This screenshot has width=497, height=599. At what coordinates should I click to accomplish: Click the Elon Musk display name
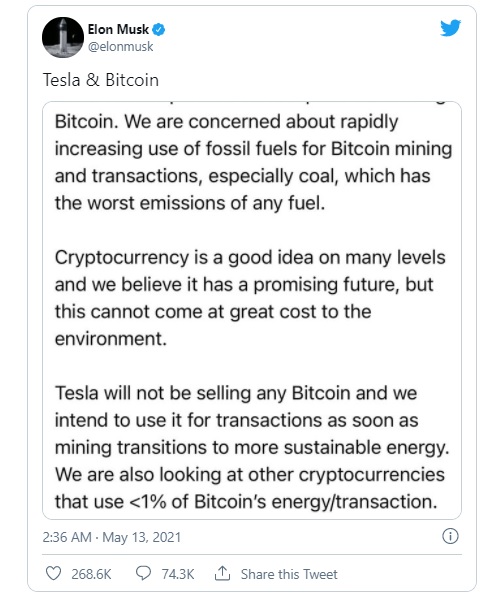[x=118, y=29]
